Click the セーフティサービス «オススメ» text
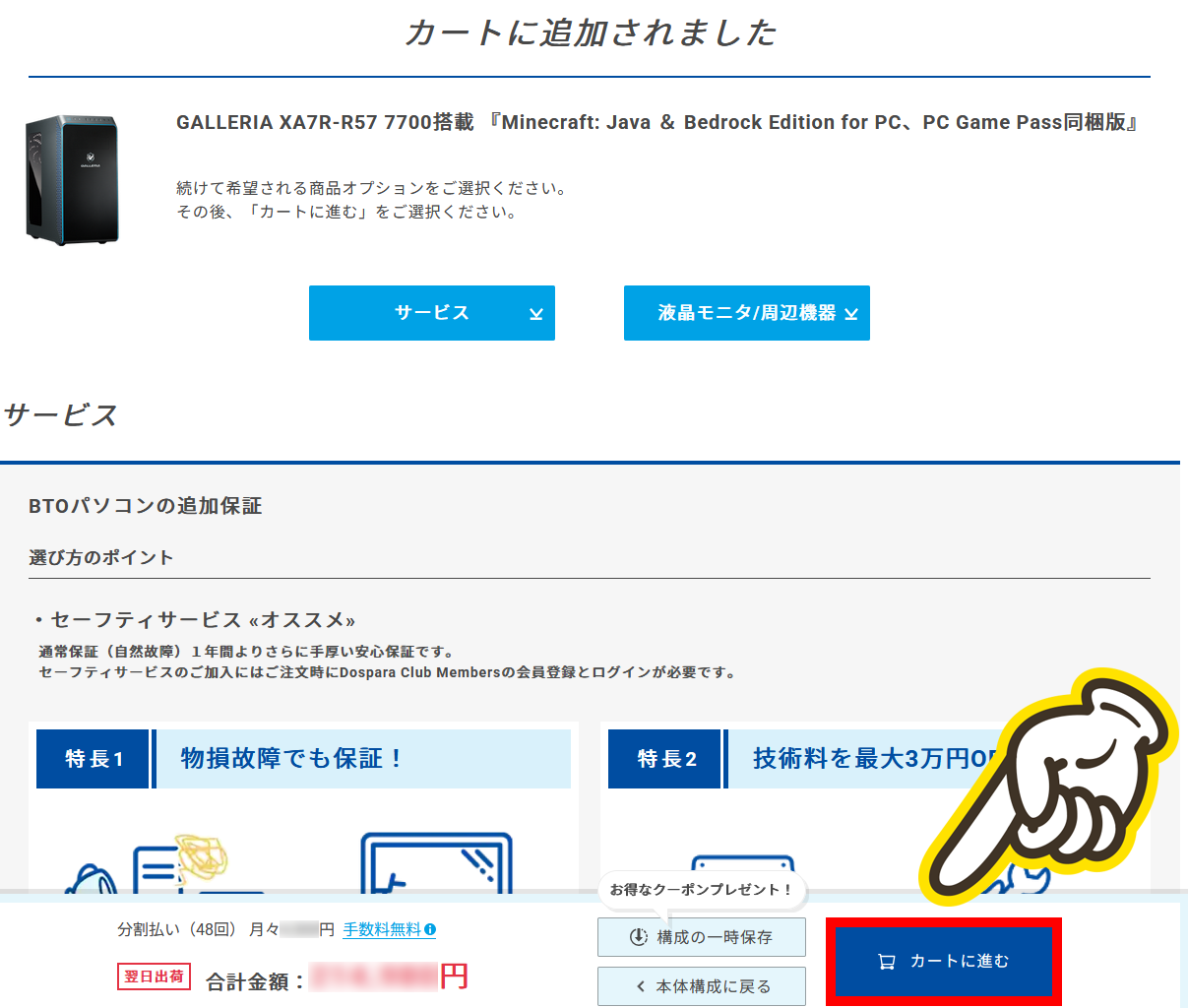Viewport: 1188px width, 1008px height. click(203, 620)
